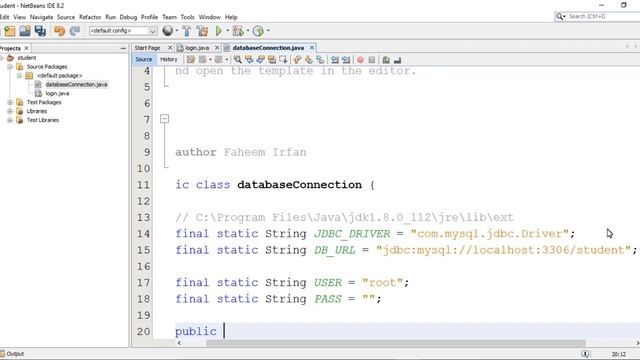Click Find Previous Occurrence icon
Screen dimensions: 640x360
click(x=249, y=60)
